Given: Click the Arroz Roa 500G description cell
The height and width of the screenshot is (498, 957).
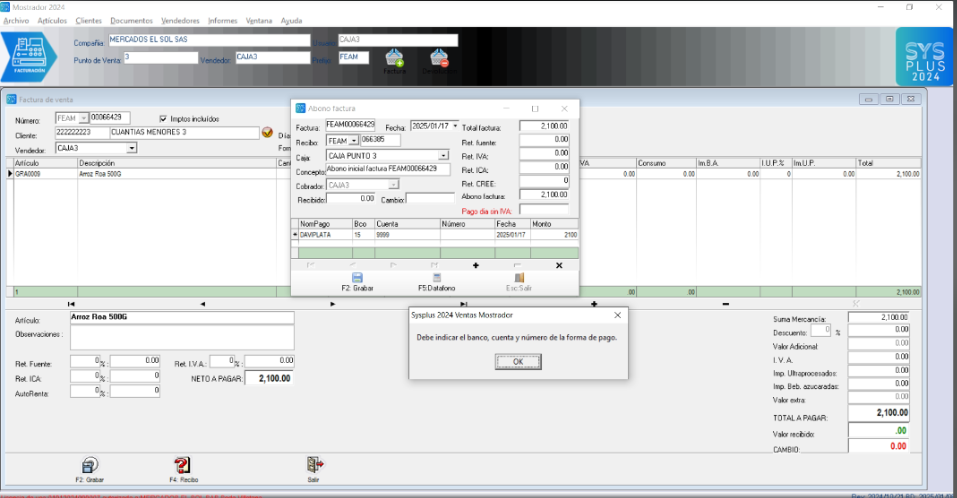Looking at the screenshot, I should [177, 174].
